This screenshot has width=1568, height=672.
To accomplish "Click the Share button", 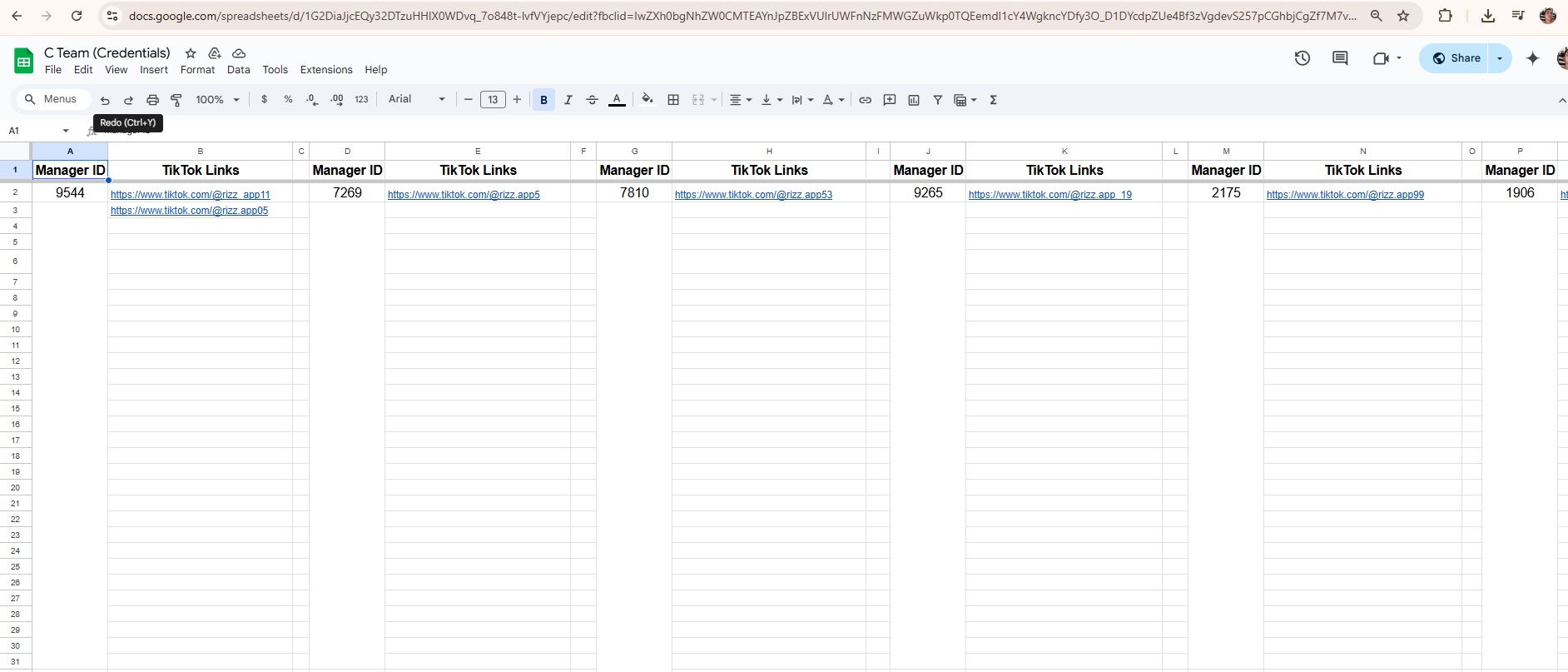I will [1456, 58].
